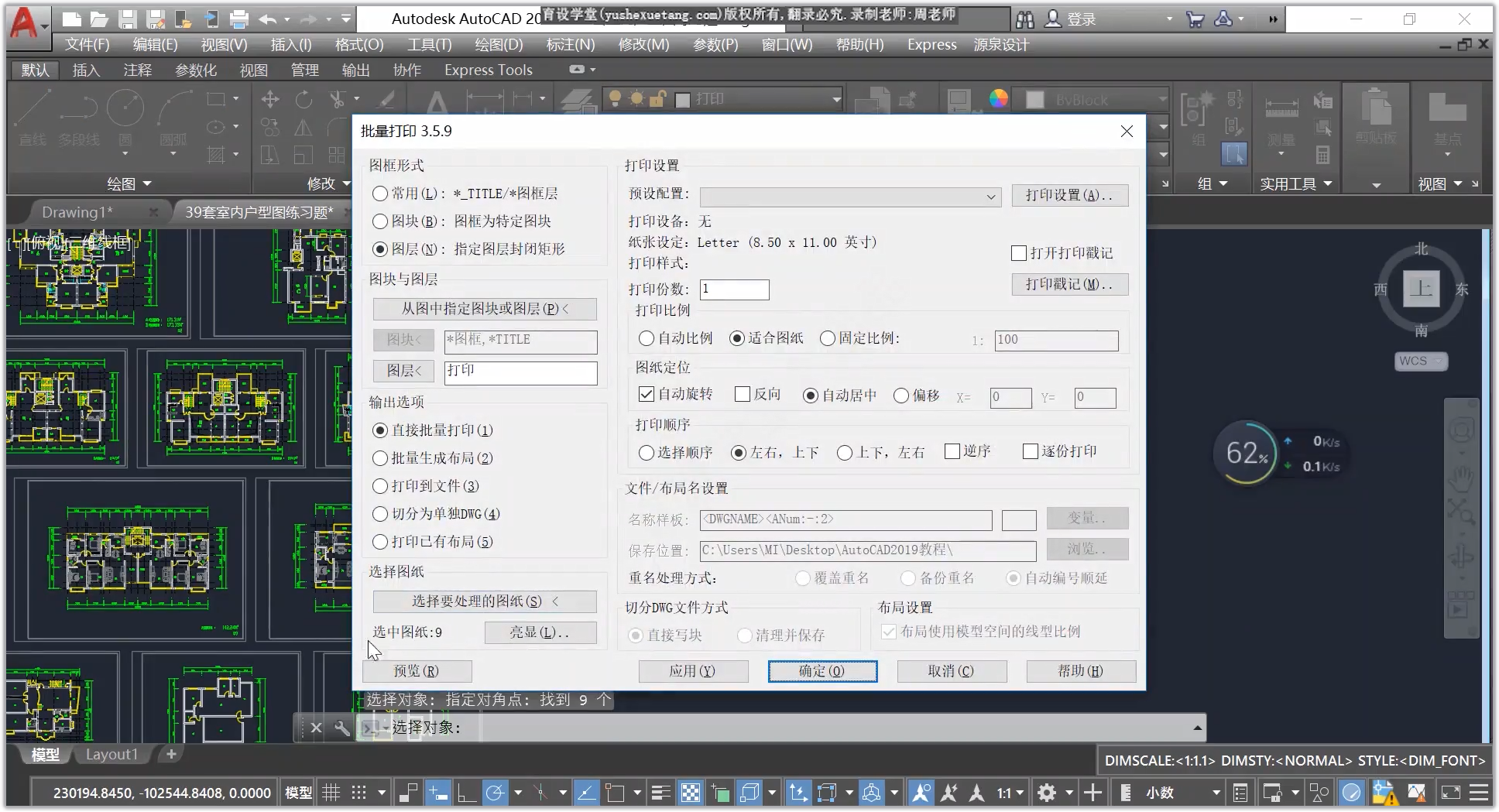Click the Save disk icon
The height and width of the screenshot is (812, 1499).
(x=128, y=19)
